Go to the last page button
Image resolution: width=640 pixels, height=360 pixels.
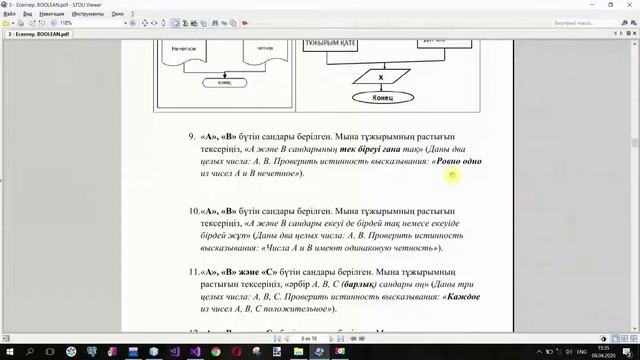click(x=340, y=339)
